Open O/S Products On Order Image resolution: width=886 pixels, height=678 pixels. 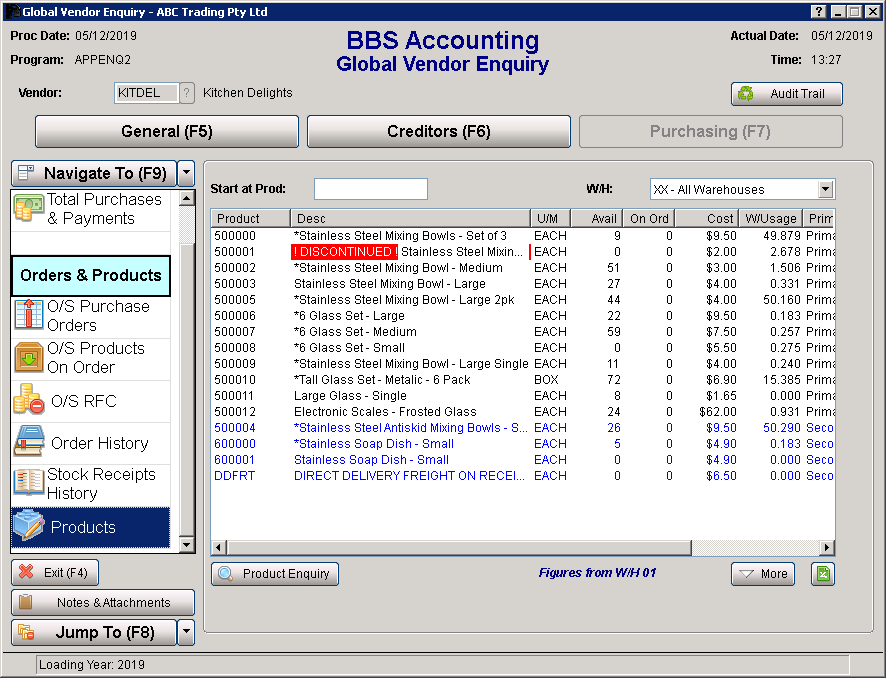[91, 358]
